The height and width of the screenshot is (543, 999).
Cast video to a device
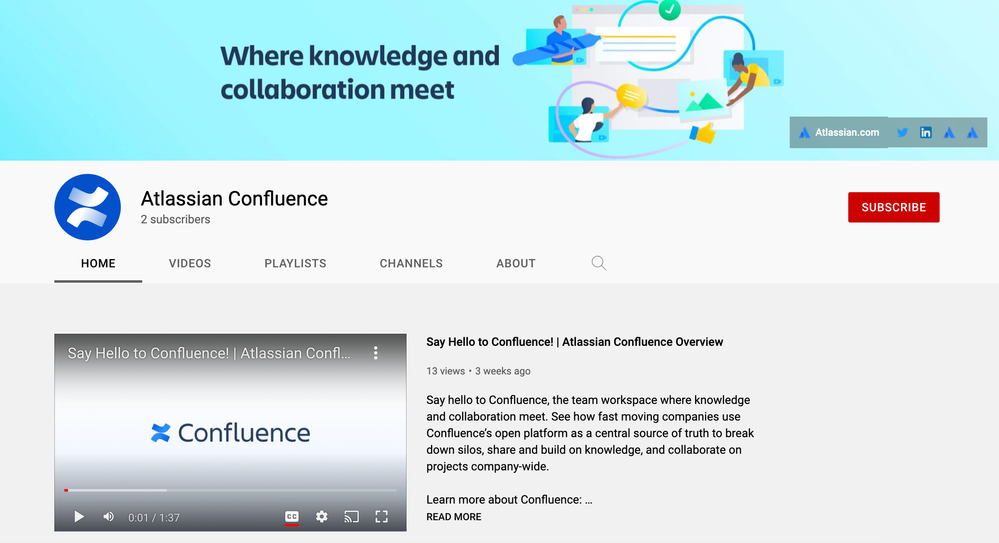point(352,517)
